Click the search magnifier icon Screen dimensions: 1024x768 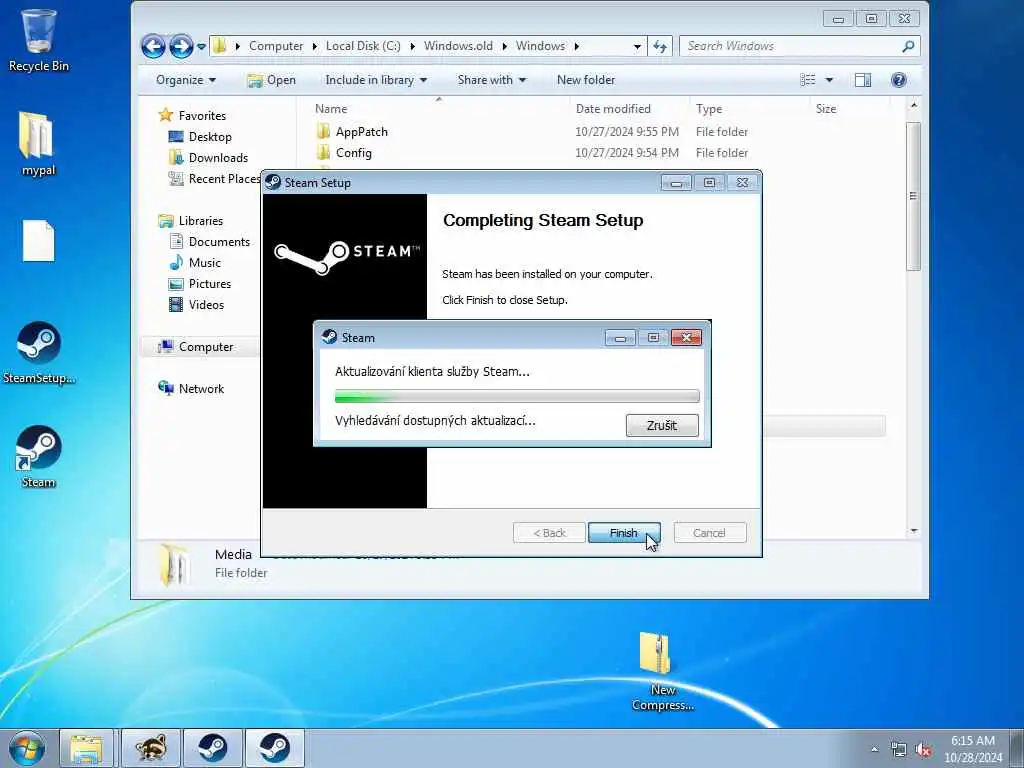[x=908, y=46]
